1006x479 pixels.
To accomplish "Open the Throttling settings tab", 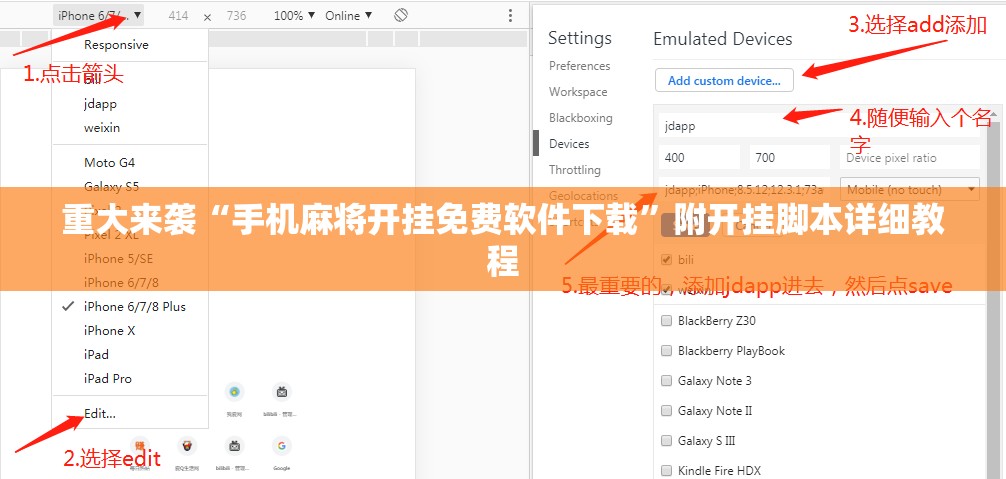I will point(575,170).
